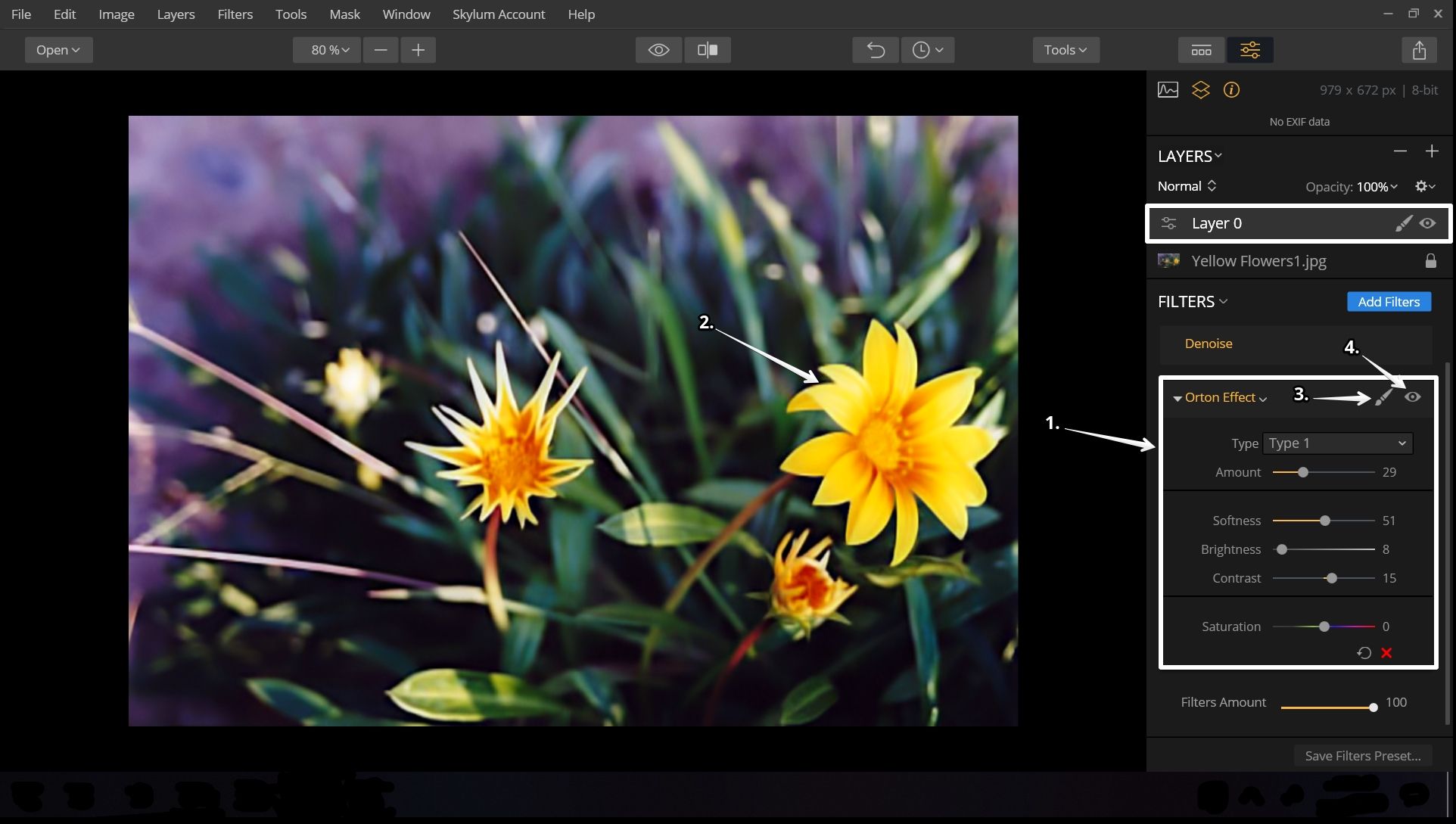The height and width of the screenshot is (824, 1456).
Task: Toggle the quick preview eye button
Action: coord(658,50)
